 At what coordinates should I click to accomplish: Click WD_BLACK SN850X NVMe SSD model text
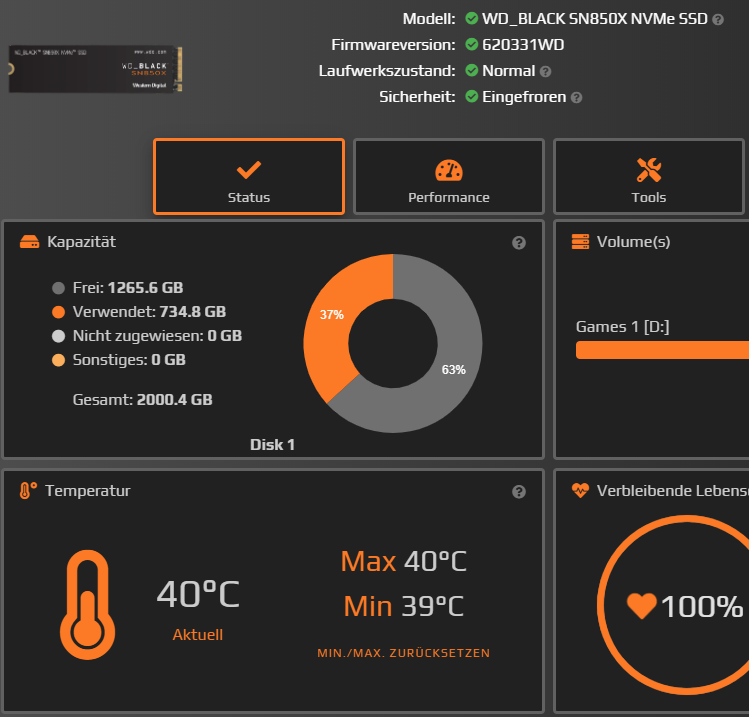(x=595, y=19)
